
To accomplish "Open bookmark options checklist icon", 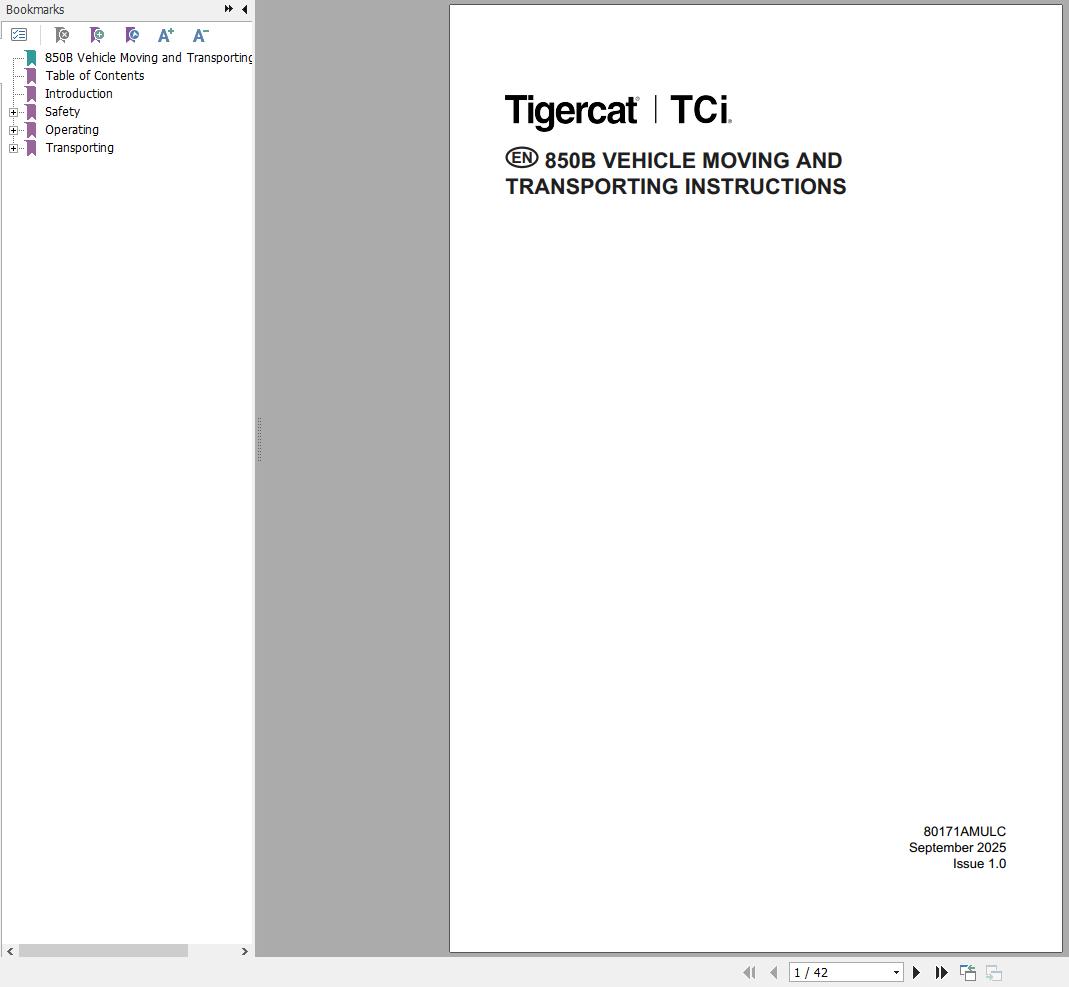I will pos(19,34).
